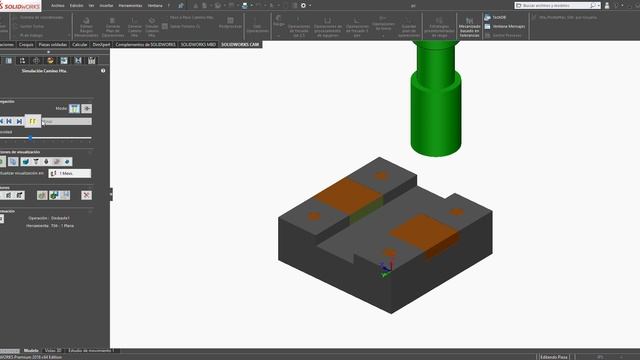This screenshot has width=640, height=360.
Task: Select the turbo mode button
Action: [87, 109]
